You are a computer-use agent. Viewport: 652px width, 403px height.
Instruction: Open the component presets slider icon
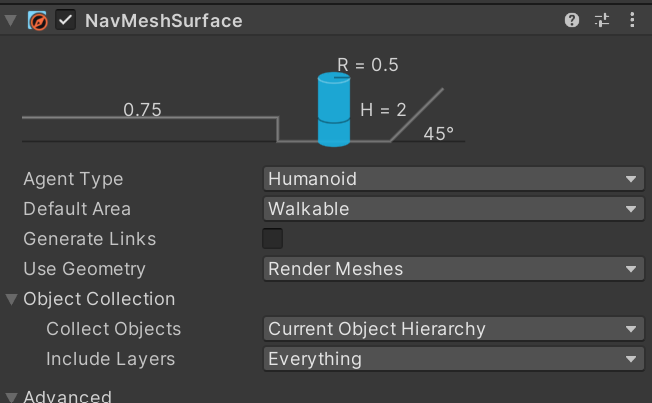[x=602, y=20]
